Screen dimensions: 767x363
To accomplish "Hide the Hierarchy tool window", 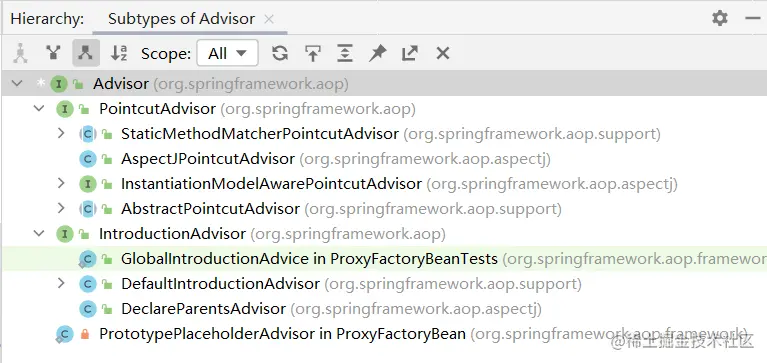I will (753, 19).
